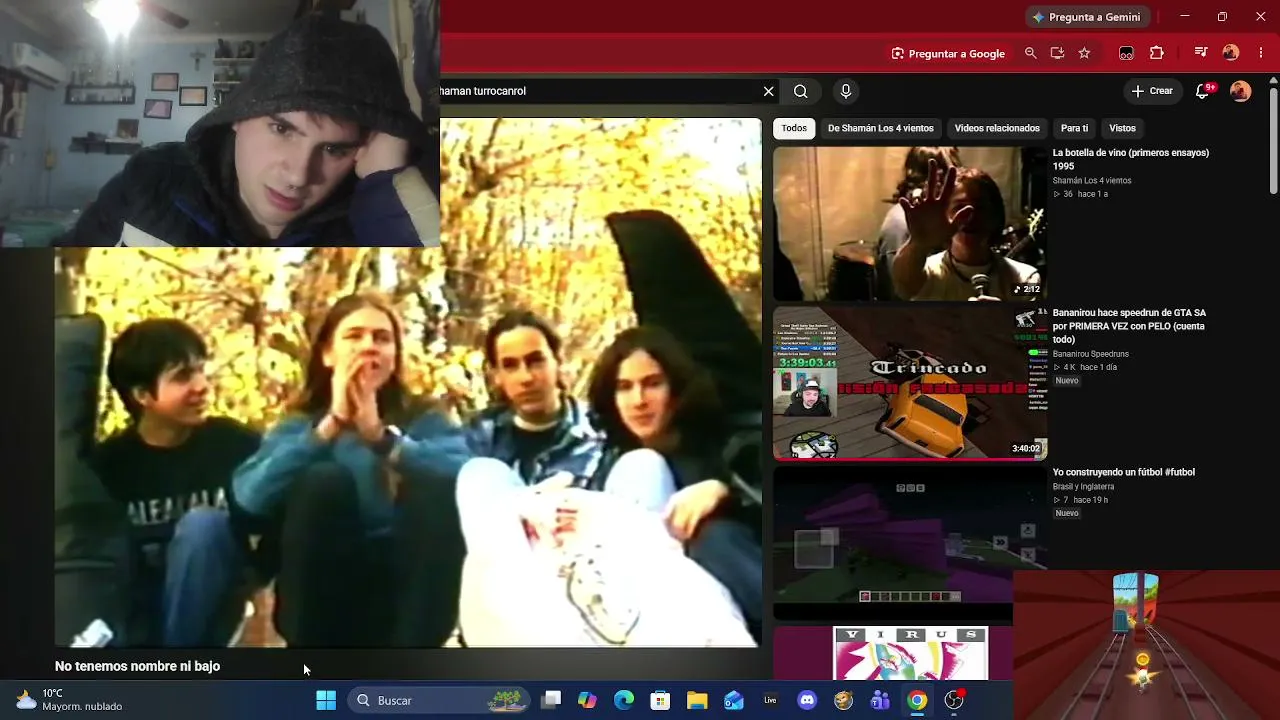Start voice search with microphone icon
1280x720 pixels.
[846, 91]
